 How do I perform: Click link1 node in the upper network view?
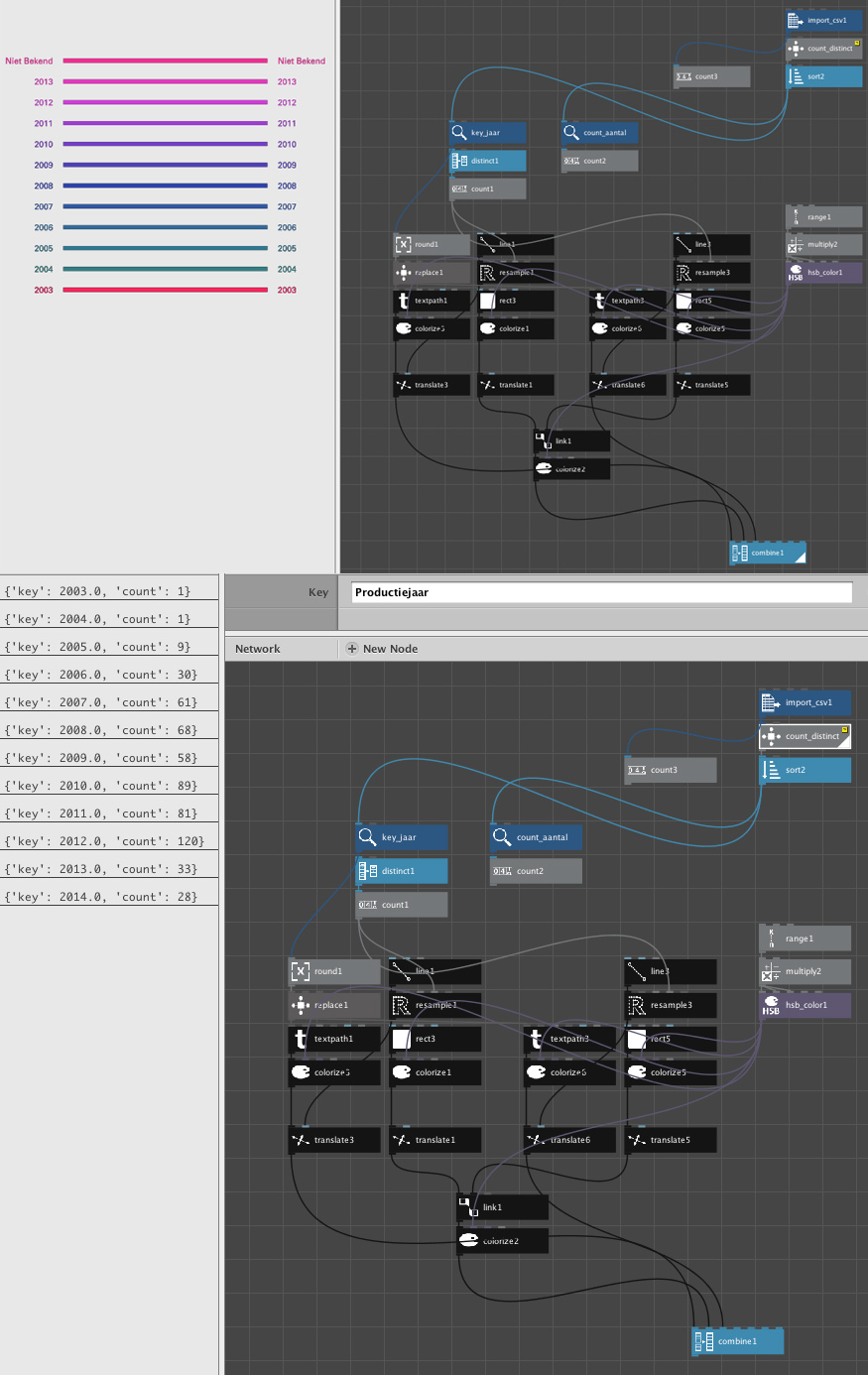pyautogui.click(x=572, y=440)
